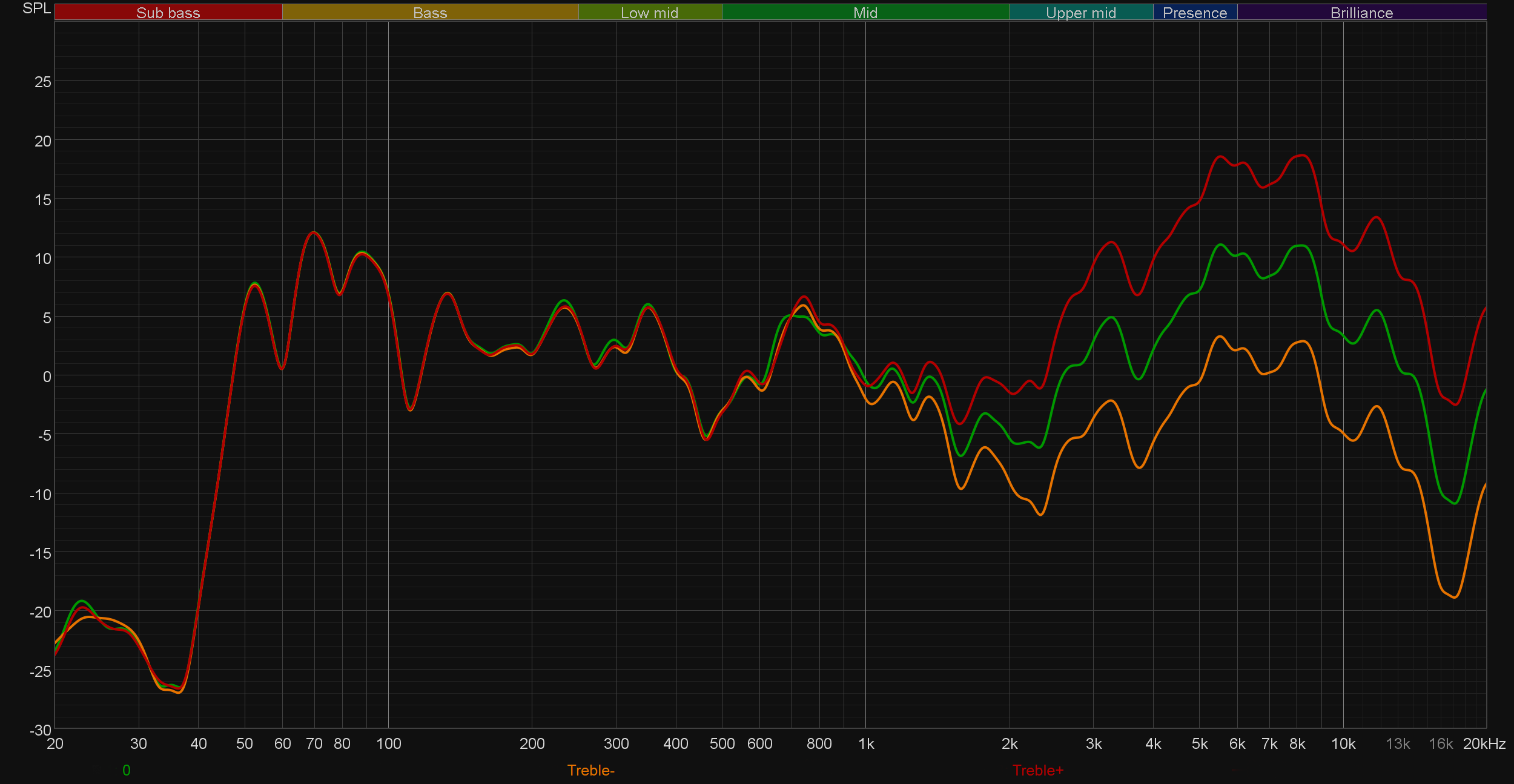
Task: Click the Sub bass band label
Action: click(x=168, y=13)
